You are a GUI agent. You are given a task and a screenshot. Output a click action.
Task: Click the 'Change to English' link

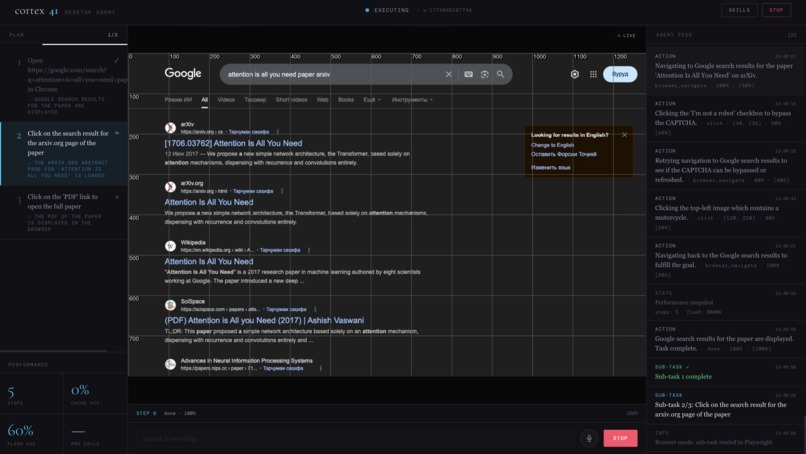click(x=553, y=145)
